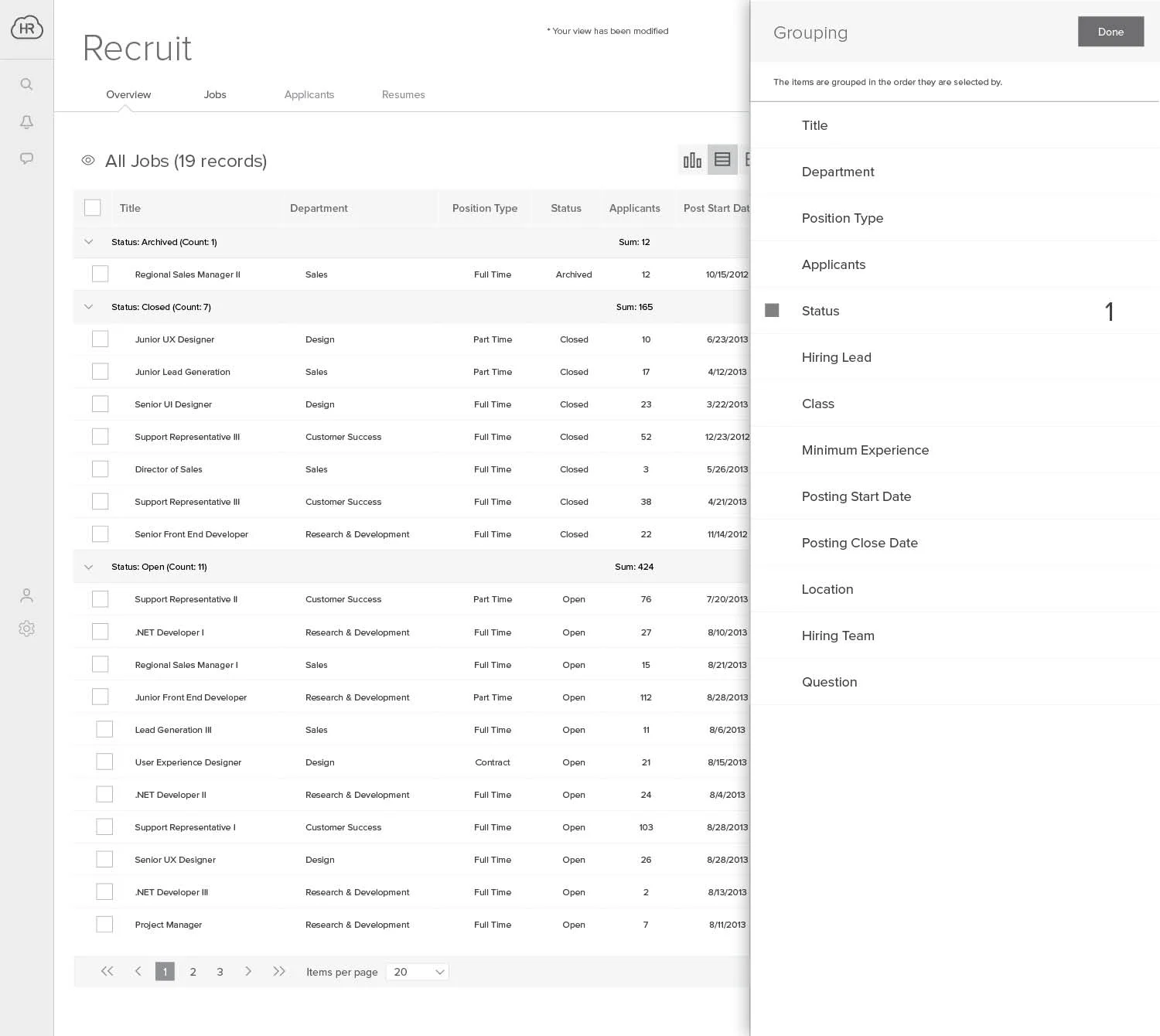The height and width of the screenshot is (1036, 1160).
Task: Check the User Experience Designer row checkbox
Action: click(x=104, y=762)
